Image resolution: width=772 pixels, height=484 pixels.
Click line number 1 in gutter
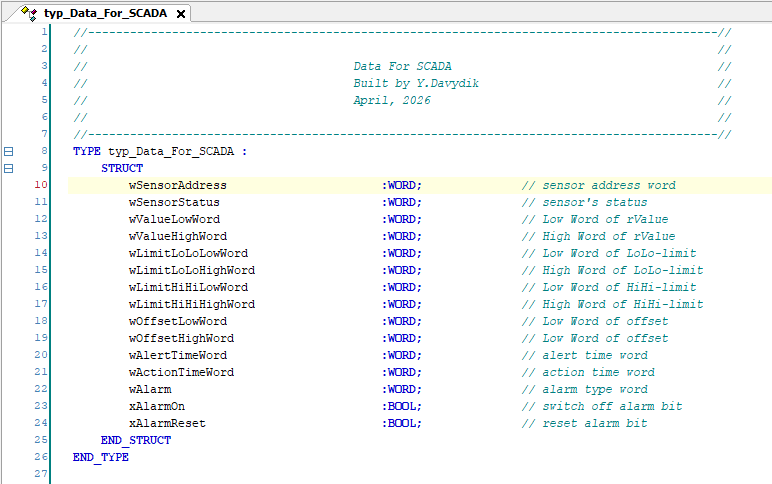(44, 32)
